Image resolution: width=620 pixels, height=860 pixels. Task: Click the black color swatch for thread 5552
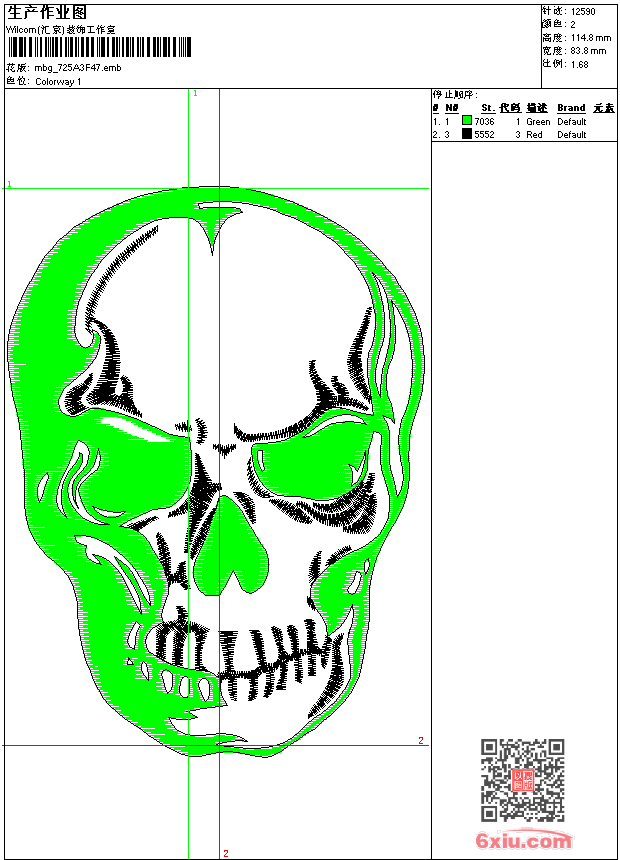467,134
